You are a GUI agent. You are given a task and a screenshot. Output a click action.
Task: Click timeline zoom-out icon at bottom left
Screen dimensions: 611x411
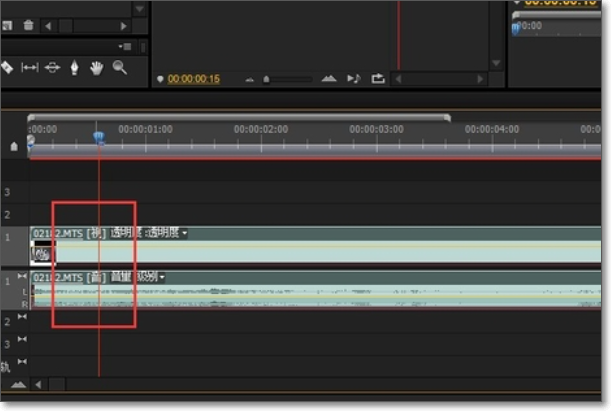point(18,385)
